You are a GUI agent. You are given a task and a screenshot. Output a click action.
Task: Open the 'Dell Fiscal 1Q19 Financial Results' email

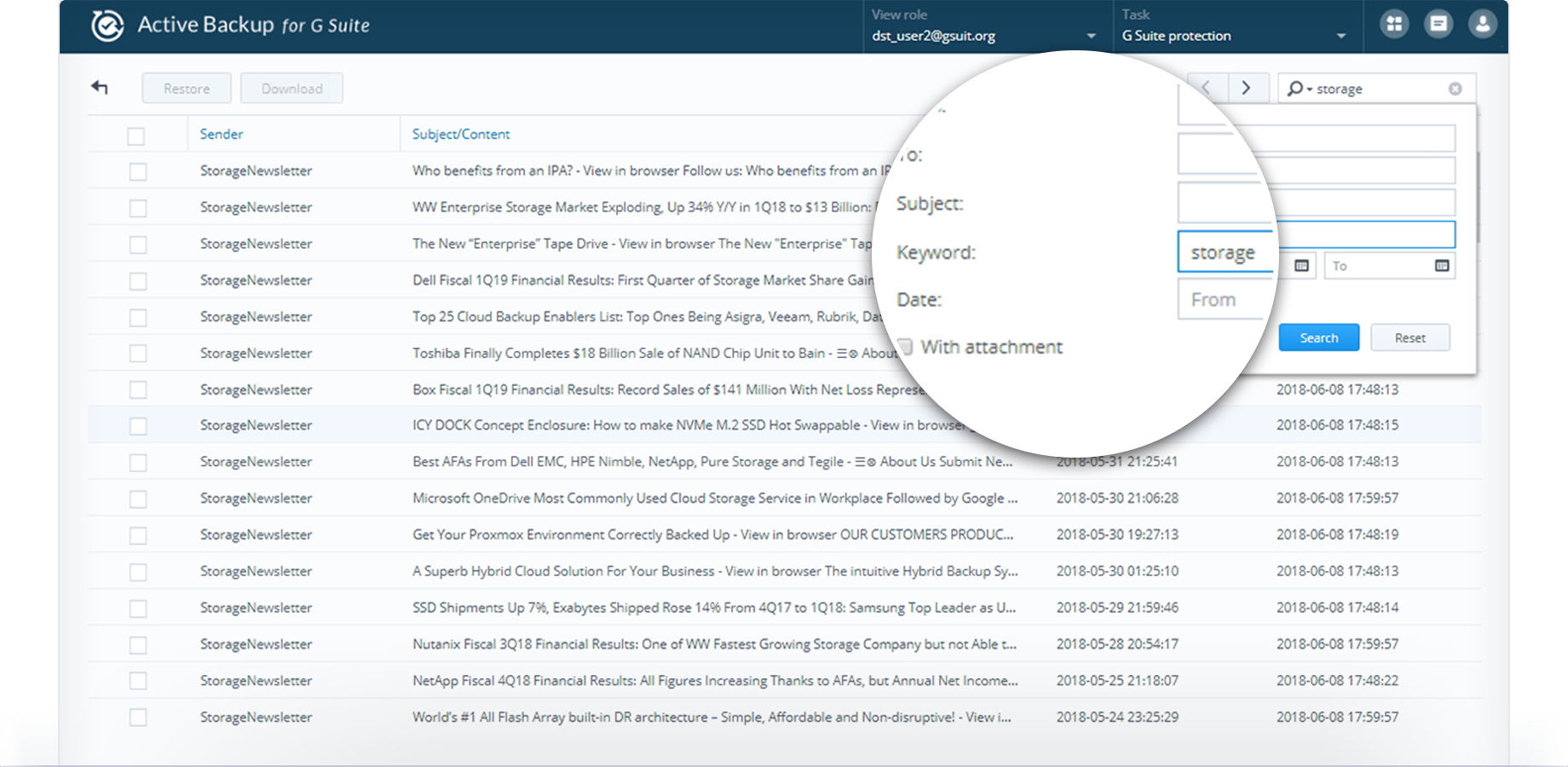coord(643,280)
